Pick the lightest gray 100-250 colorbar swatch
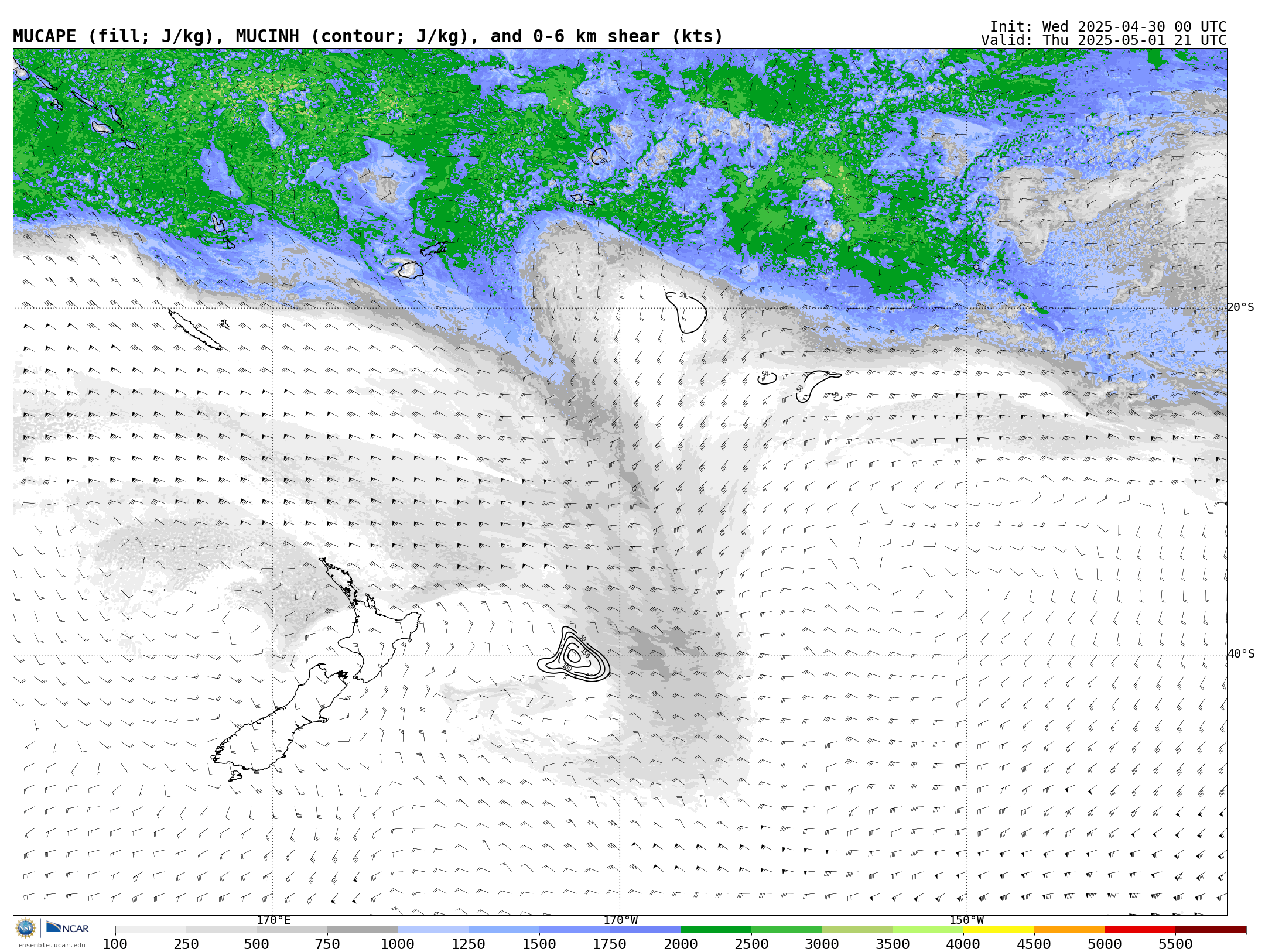The height and width of the screenshot is (952, 1265). tap(151, 929)
